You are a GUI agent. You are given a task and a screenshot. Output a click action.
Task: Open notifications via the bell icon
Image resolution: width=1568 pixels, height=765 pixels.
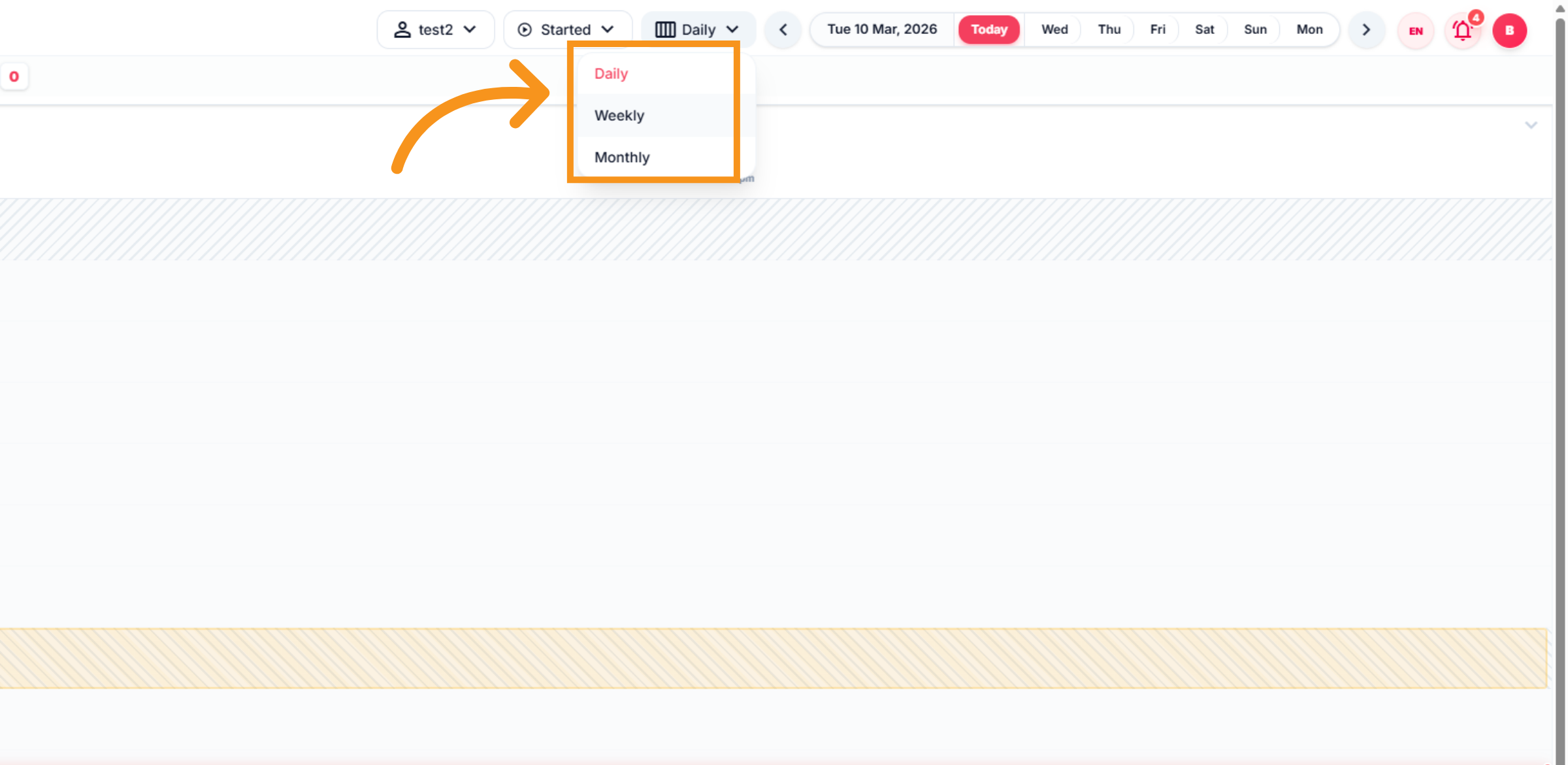(1462, 31)
